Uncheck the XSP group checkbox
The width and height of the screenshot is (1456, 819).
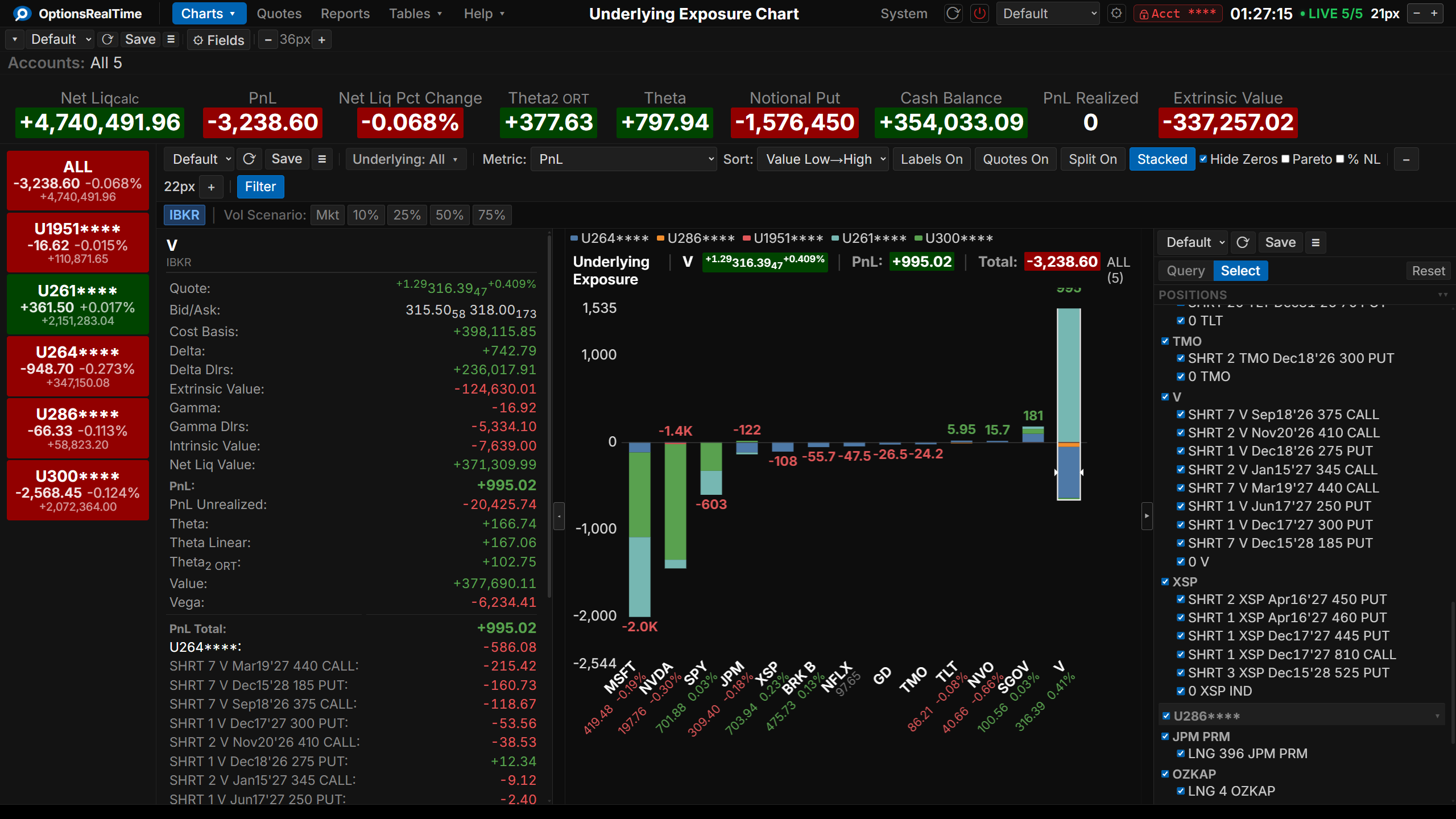click(x=1165, y=582)
